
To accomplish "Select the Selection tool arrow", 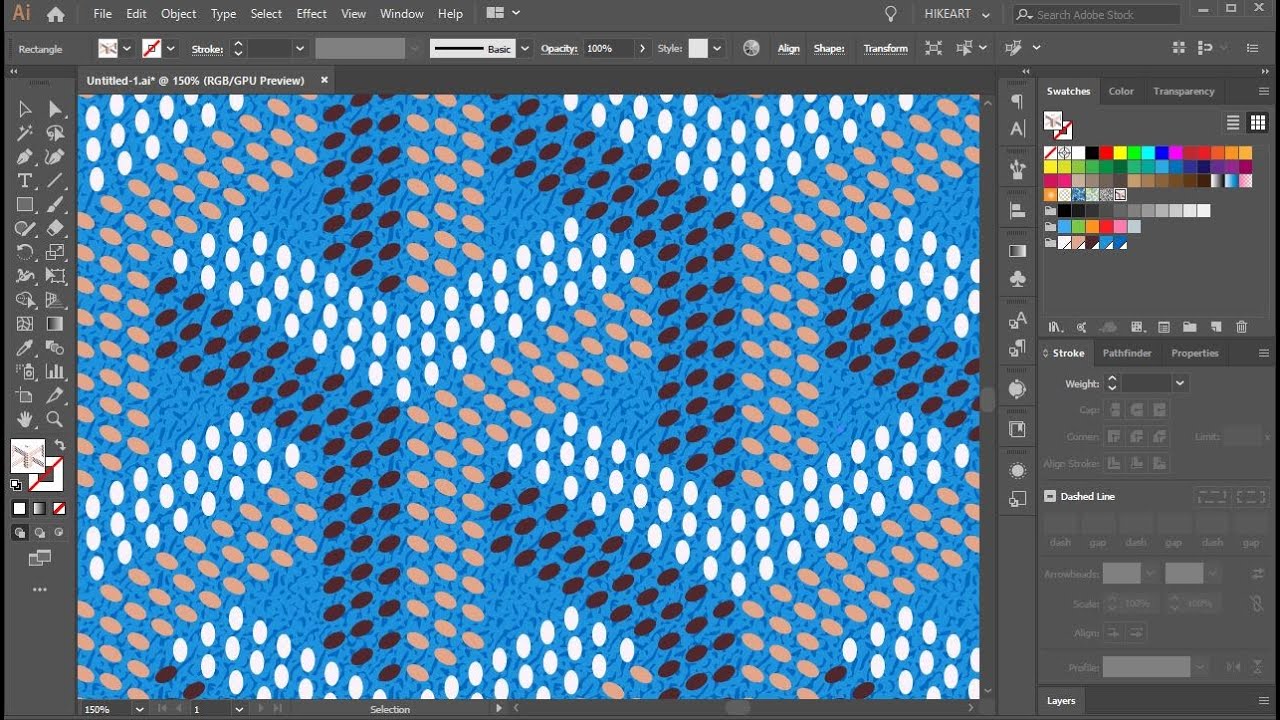I will pos(25,109).
